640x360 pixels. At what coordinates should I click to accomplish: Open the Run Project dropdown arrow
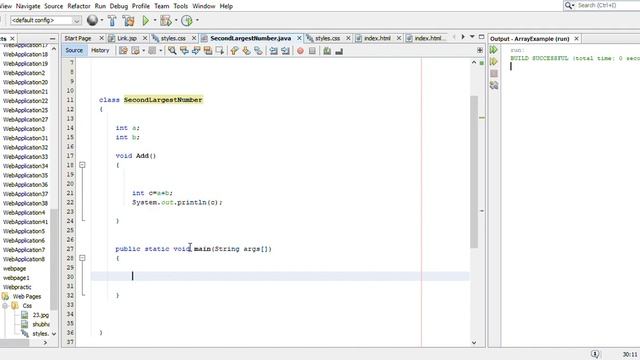pyautogui.click(x=155, y=20)
